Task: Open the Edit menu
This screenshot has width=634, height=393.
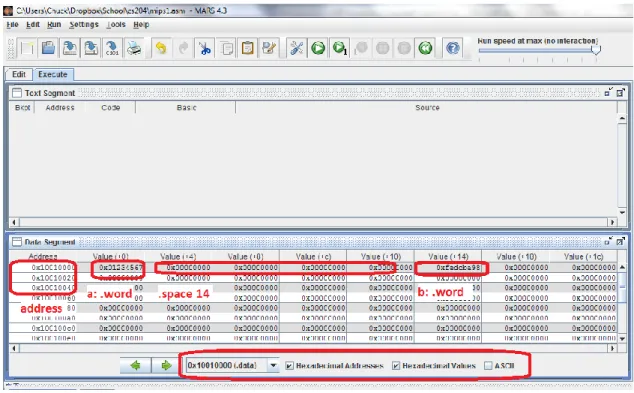Action: tap(33, 25)
